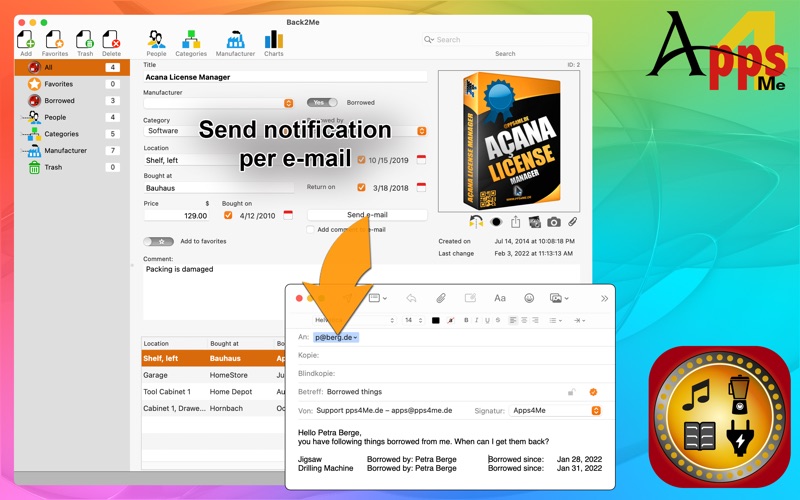Click the Trash icon in the top toolbar
This screenshot has height=500, width=800.
[85, 40]
